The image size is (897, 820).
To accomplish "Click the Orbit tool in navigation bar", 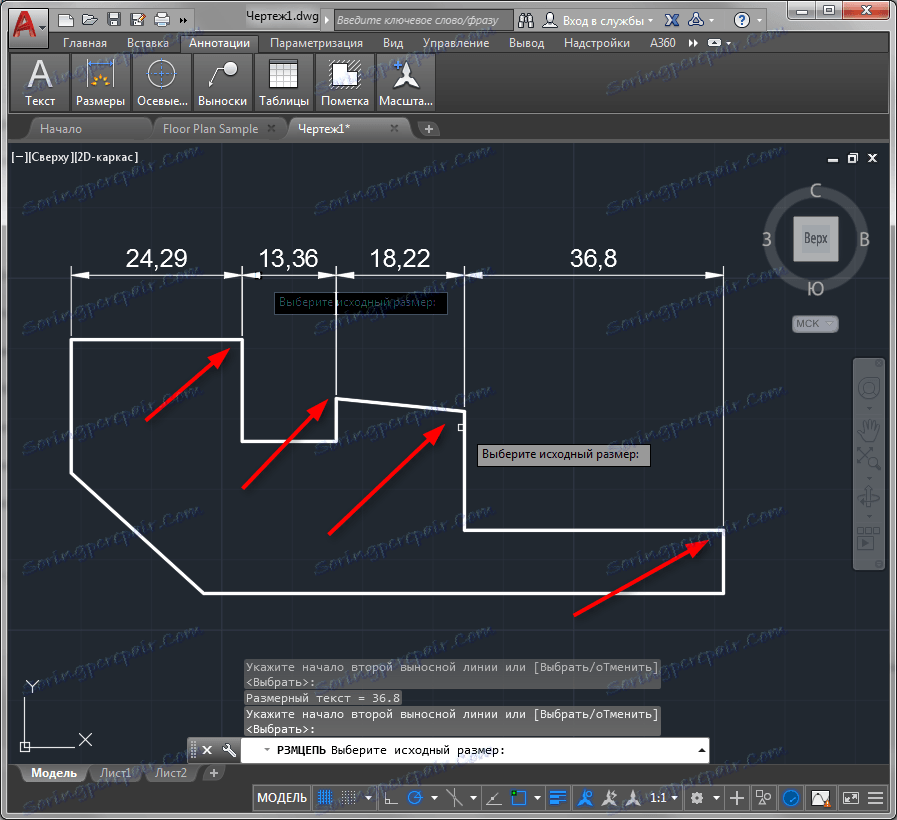I will coord(868,497).
